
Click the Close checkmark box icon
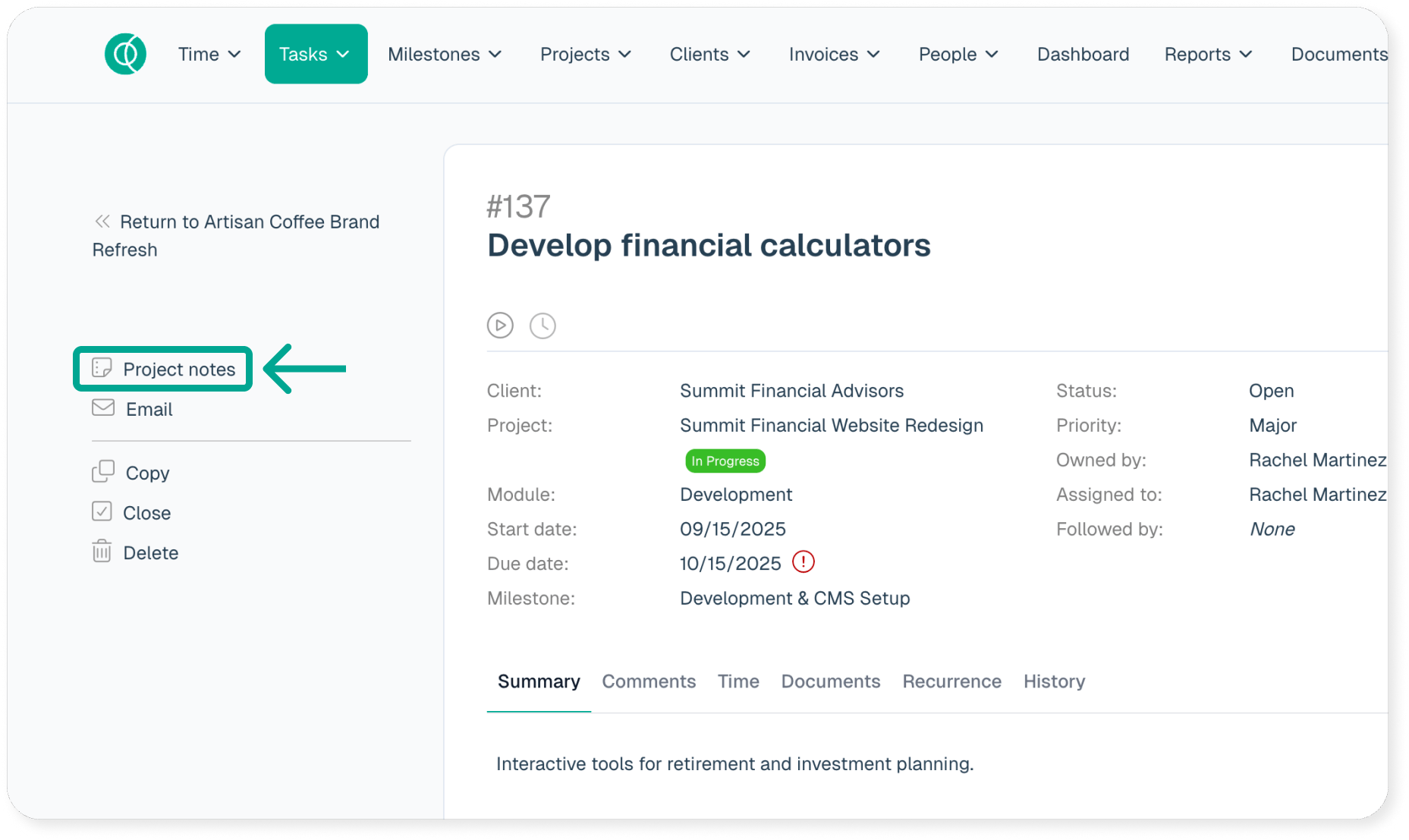[102, 512]
